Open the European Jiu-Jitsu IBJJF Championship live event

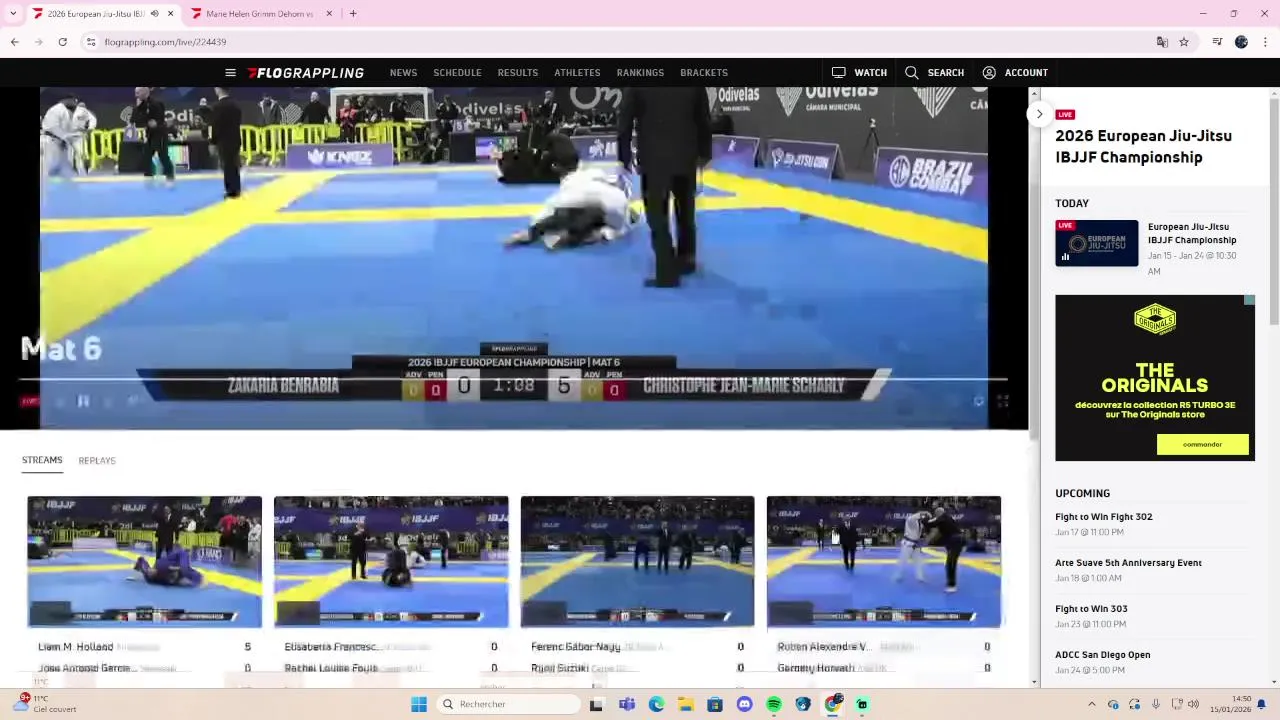click(1192, 233)
